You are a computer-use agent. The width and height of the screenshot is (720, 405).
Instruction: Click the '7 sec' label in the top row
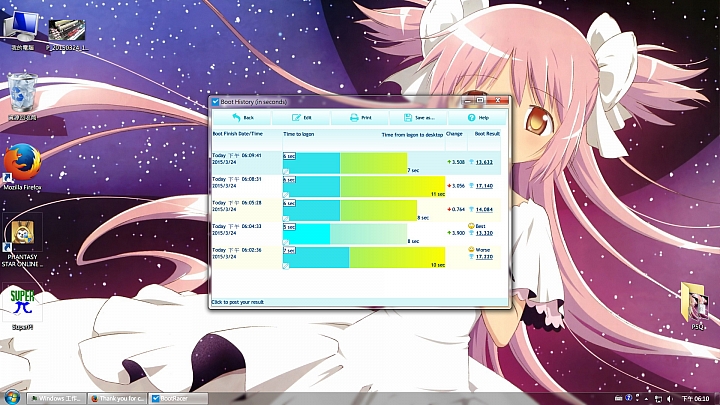[413, 170]
